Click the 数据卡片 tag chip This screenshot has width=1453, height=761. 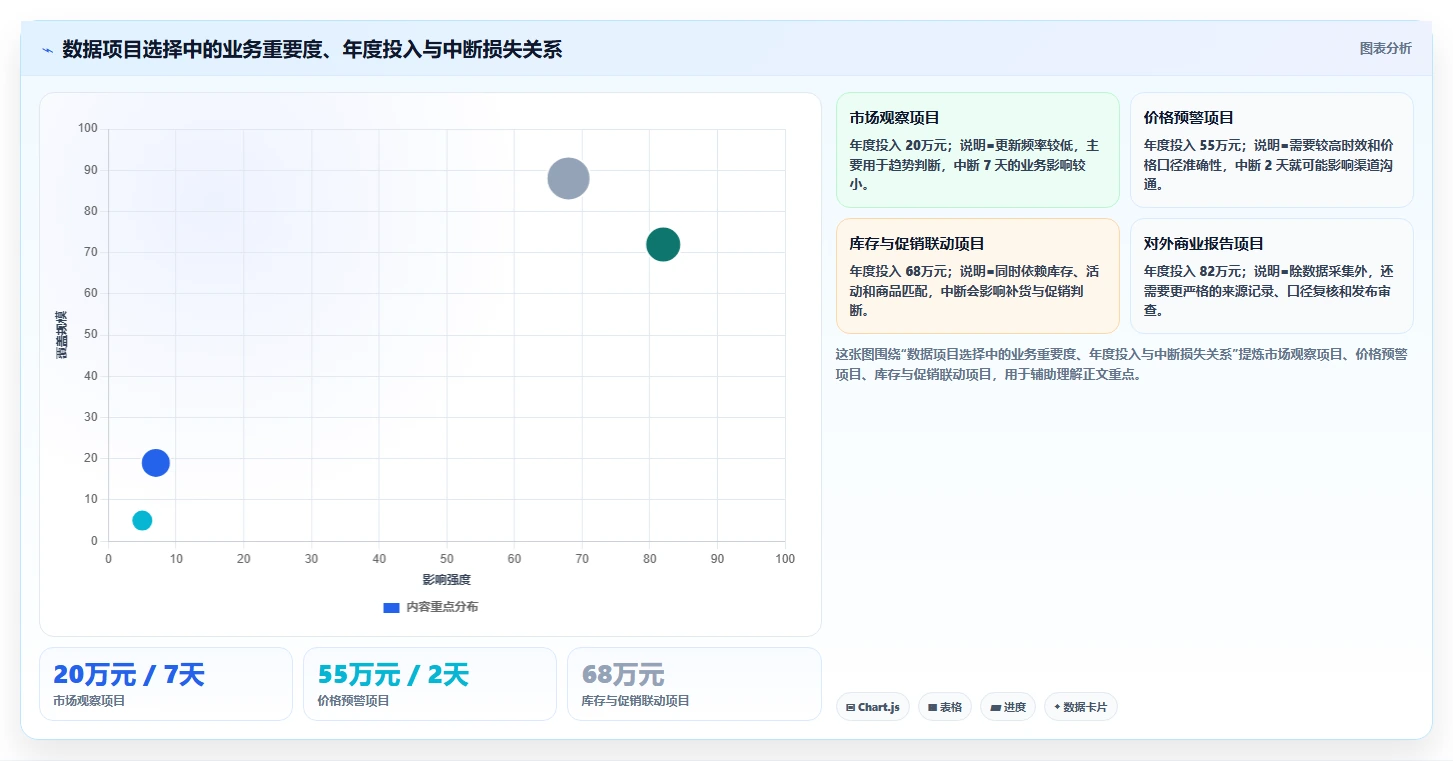coord(1080,707)
